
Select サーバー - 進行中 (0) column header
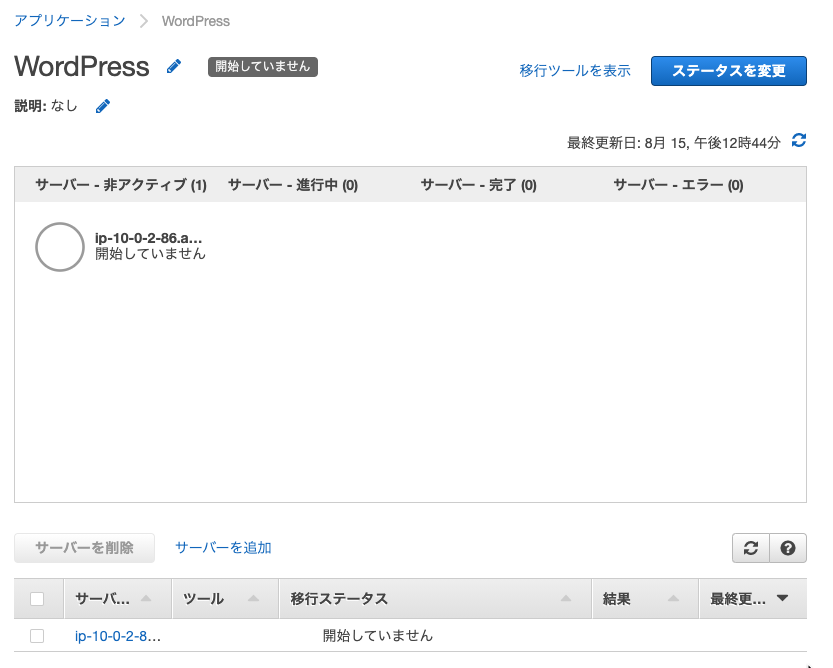pos(293,185)
